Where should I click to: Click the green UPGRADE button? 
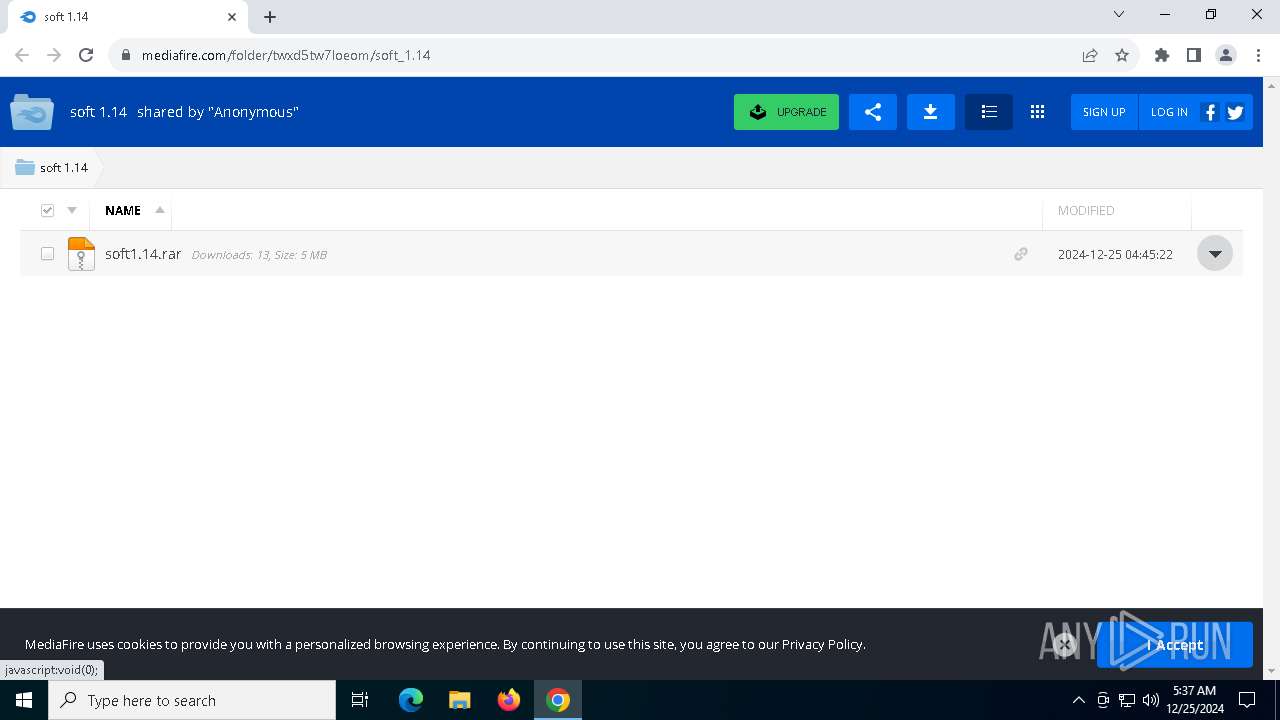pyautogui.click(x=786, y=112)
